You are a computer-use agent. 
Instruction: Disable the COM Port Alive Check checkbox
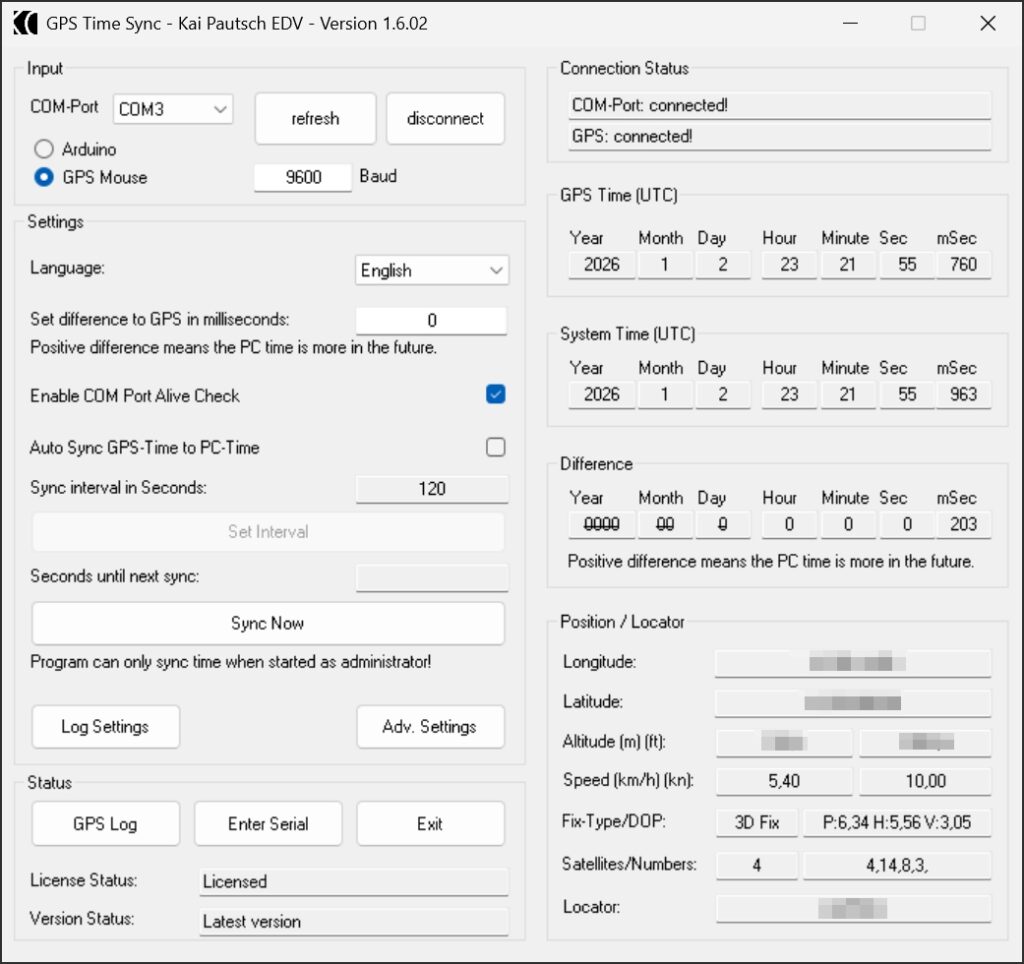(x=495, y=395)
